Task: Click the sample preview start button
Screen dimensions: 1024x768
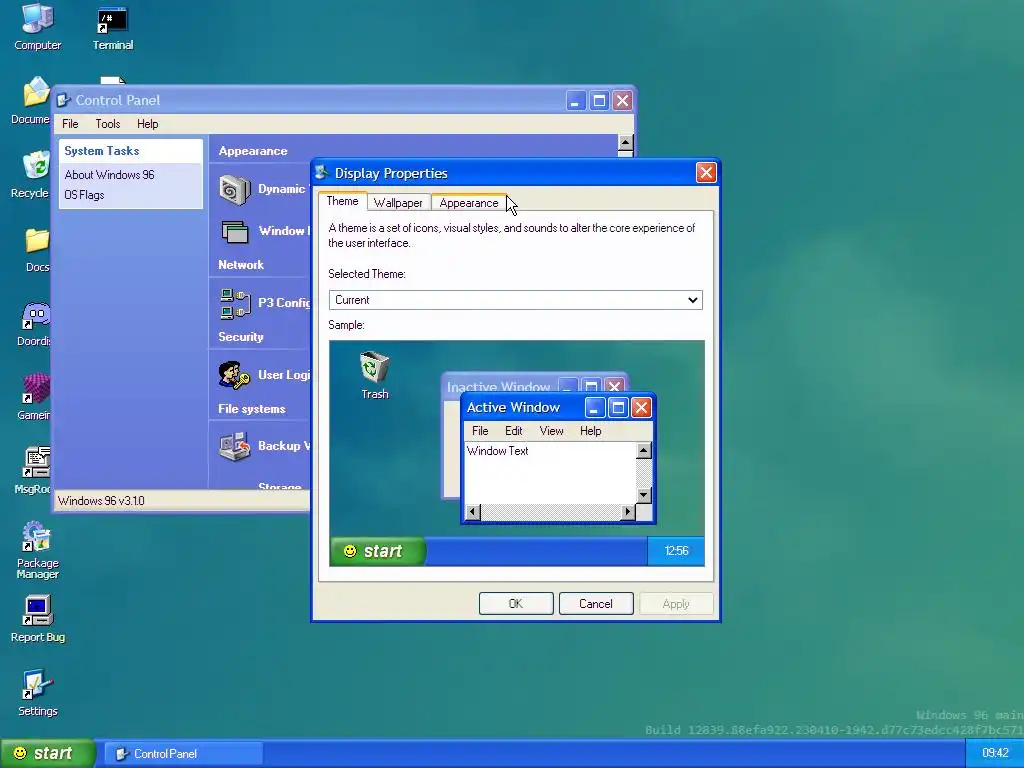Action: coord(377,551)
